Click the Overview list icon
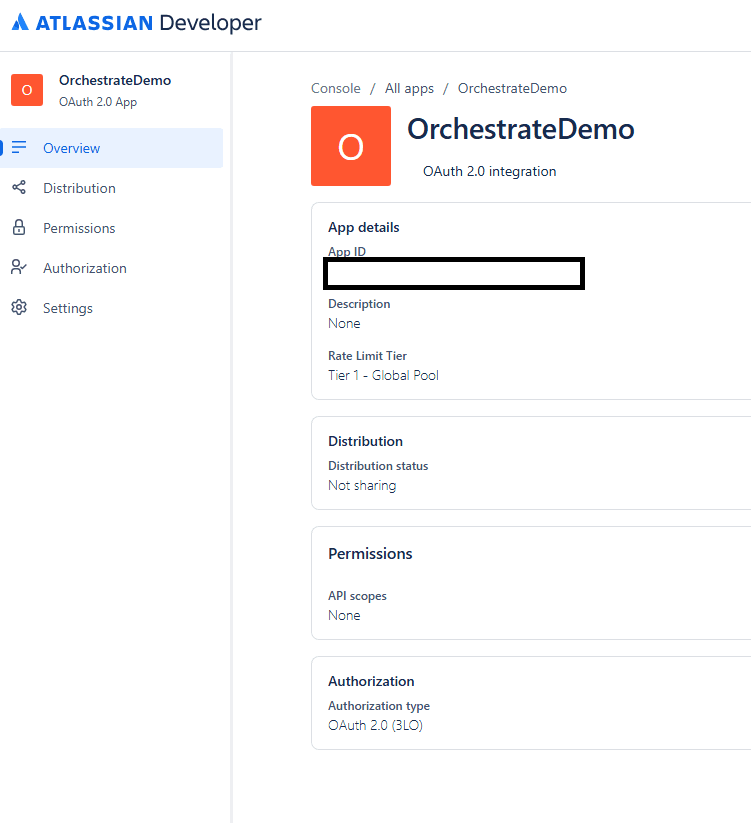751x823 pixels. click(x=19, y=147)
